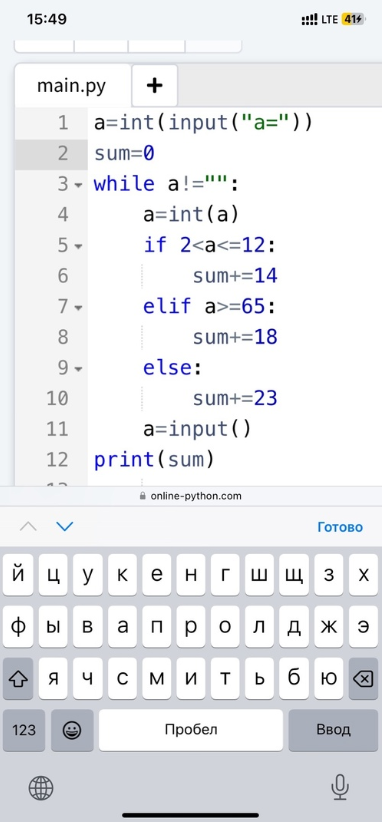Place cursor on a=input() line
382x822 pixels.
[x=198, y=429]
